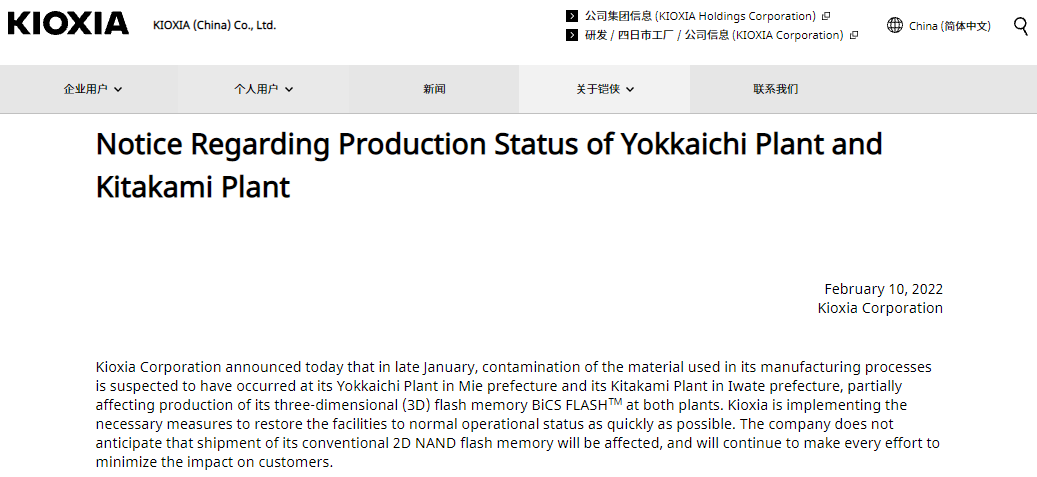Click external-link icon after 公司信息 (KIOXIA Corporation)
1037x477 pixels.
854,35
